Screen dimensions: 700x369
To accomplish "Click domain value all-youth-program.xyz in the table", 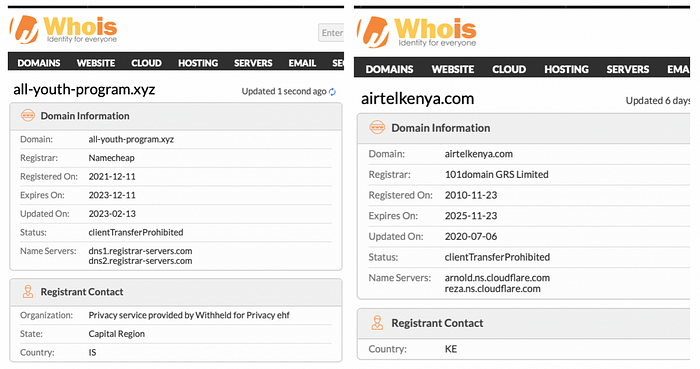I will point(131,139).
